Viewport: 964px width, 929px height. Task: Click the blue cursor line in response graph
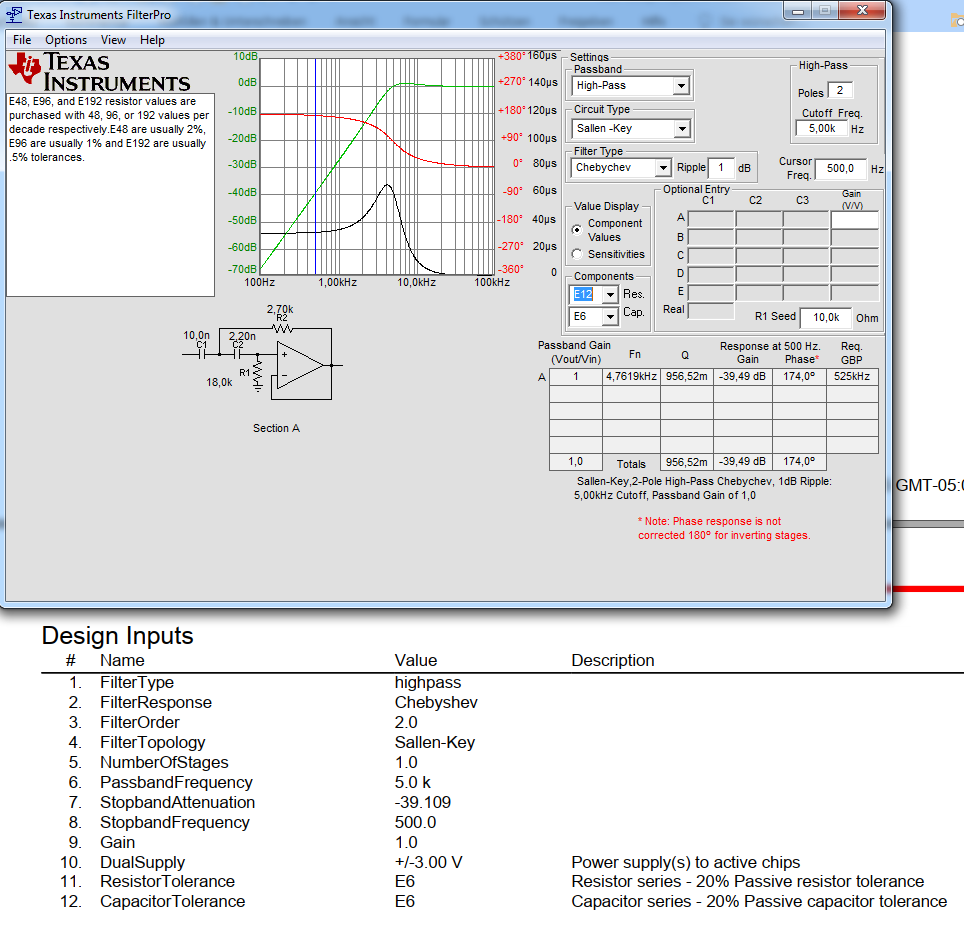point(315,166)
